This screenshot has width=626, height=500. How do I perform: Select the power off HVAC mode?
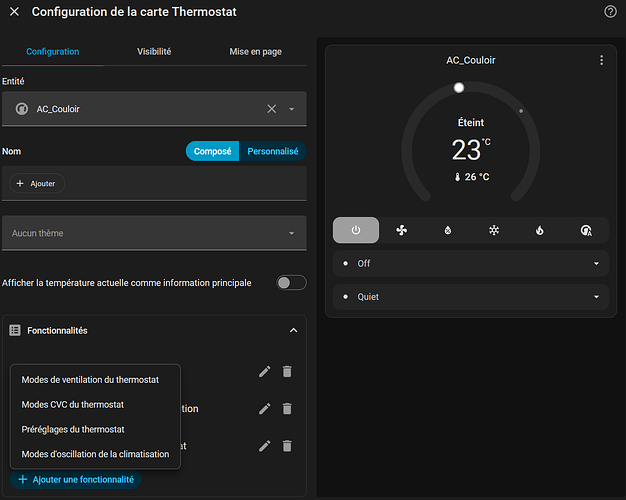tap(356, 230)
